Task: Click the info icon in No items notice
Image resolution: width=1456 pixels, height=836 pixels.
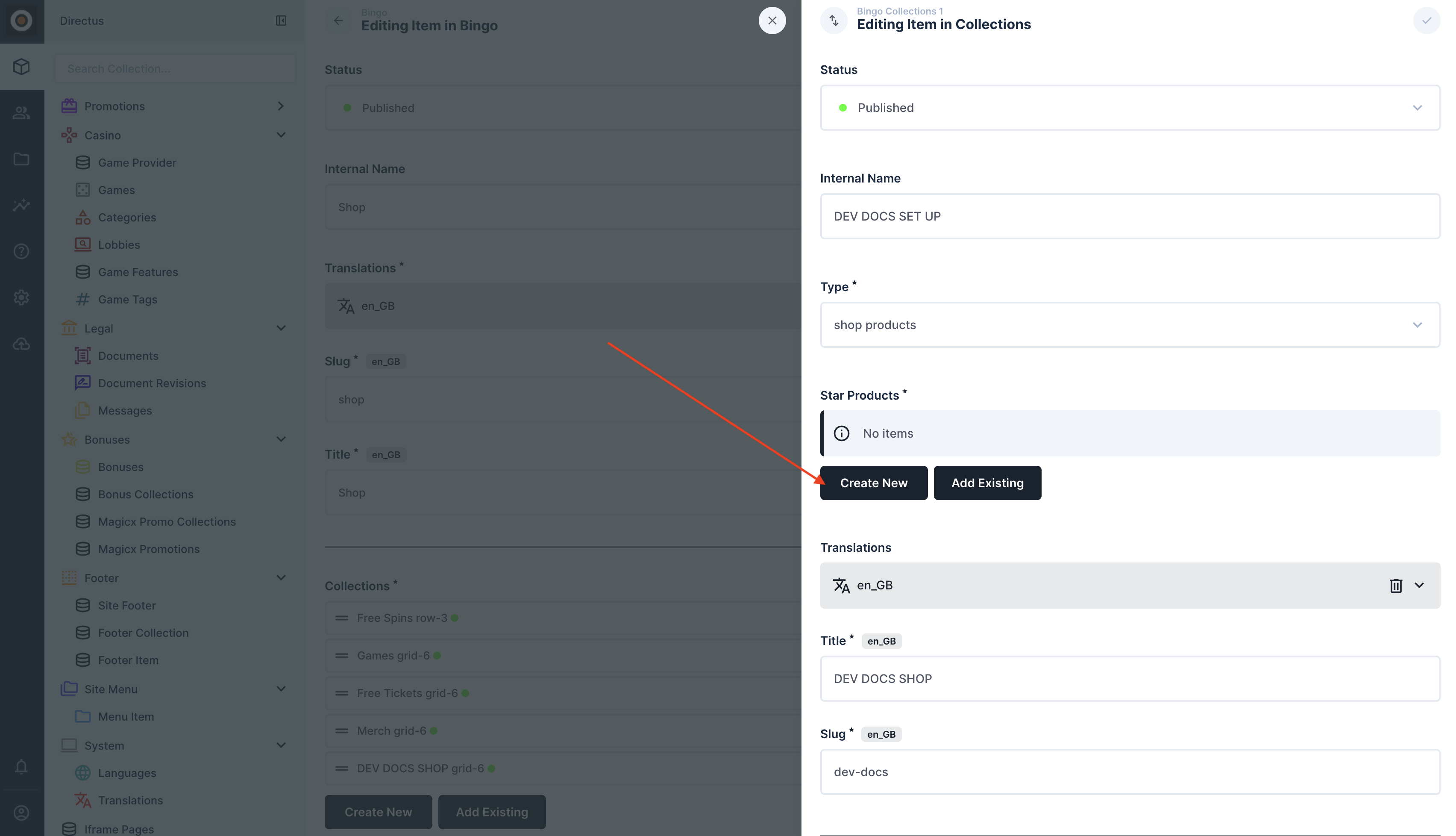Action: pos(841,433)
